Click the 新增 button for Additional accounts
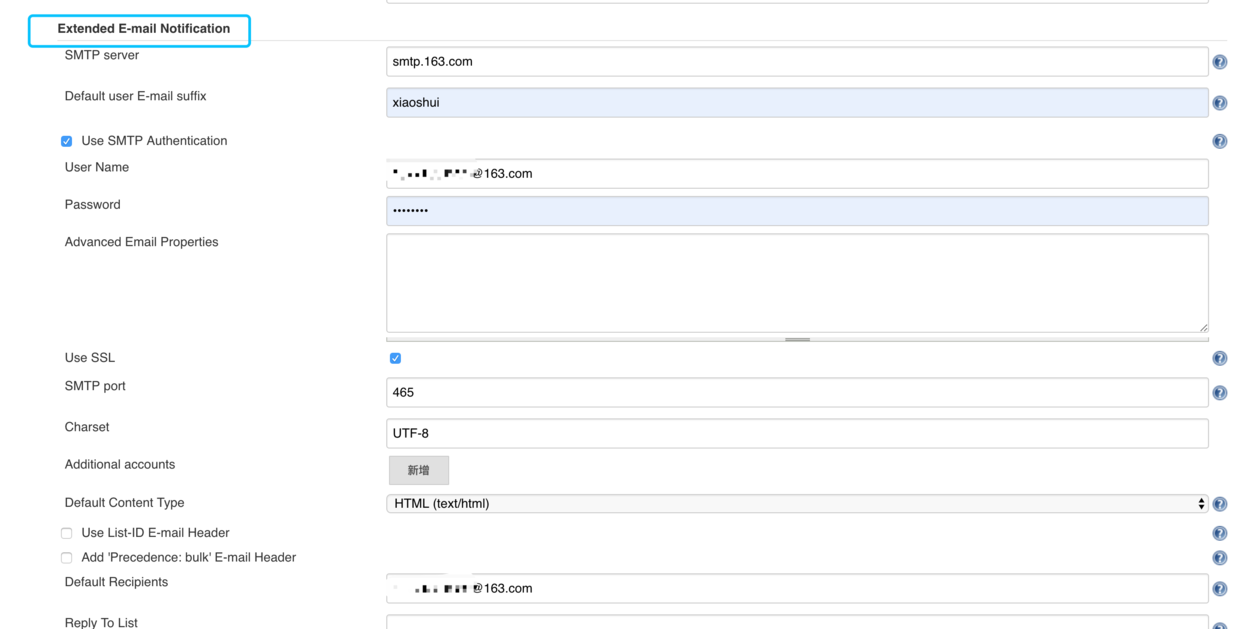 pos(418,470)
